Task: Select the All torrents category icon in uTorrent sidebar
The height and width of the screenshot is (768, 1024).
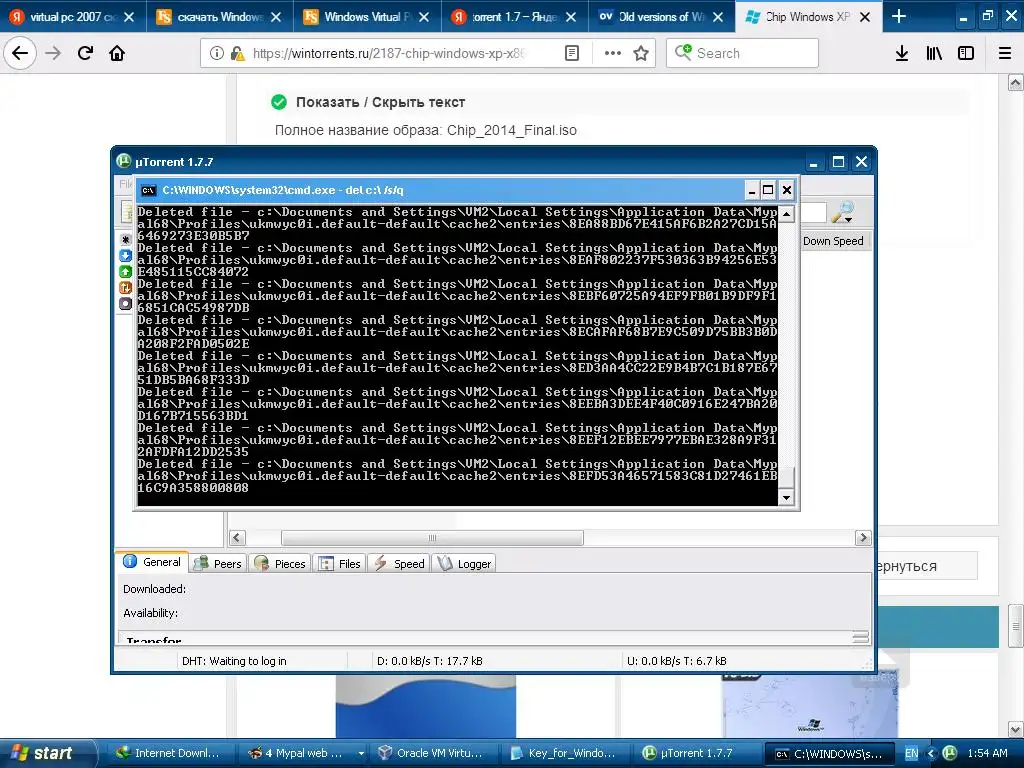Action: [x=125, y=240]
